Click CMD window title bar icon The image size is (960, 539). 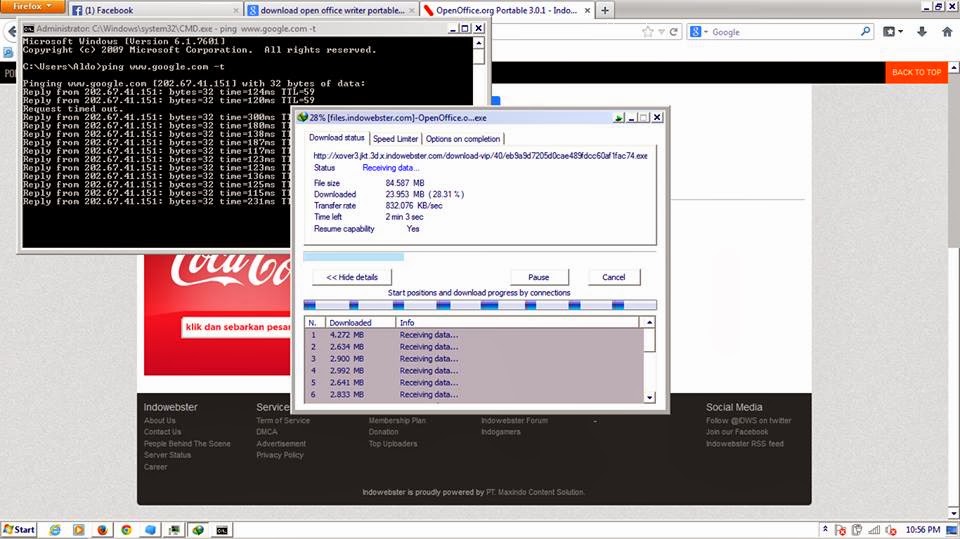click(x=28, y=28)
